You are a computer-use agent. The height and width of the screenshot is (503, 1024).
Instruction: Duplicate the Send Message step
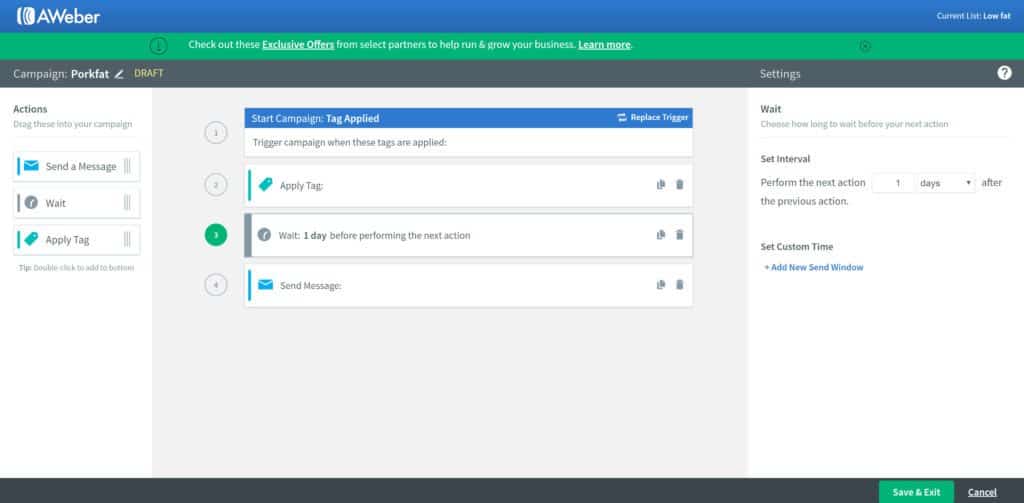coord(661,285)
